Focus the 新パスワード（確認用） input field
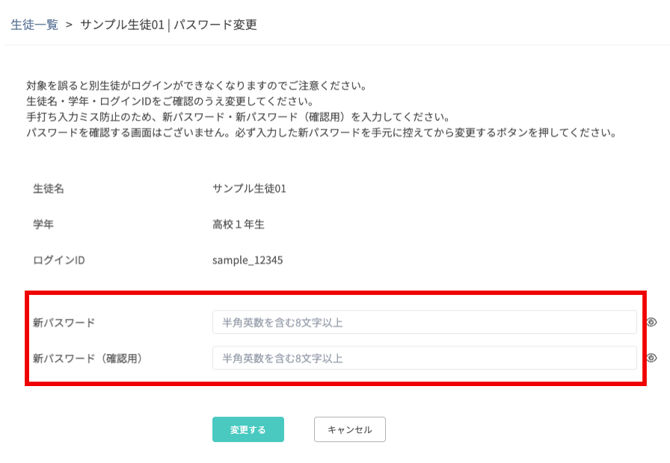 click(x=424, y=358)
